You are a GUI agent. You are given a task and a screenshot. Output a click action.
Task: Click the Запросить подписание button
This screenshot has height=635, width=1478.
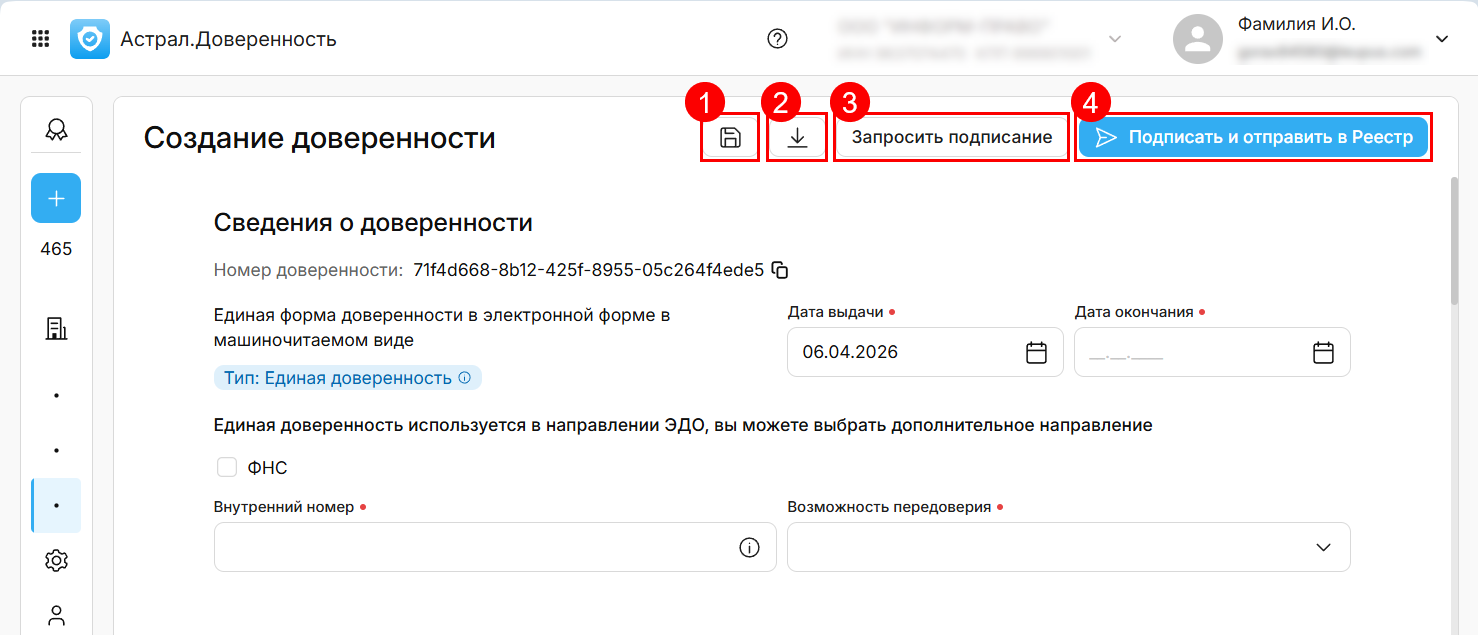[x=951, y=138]
